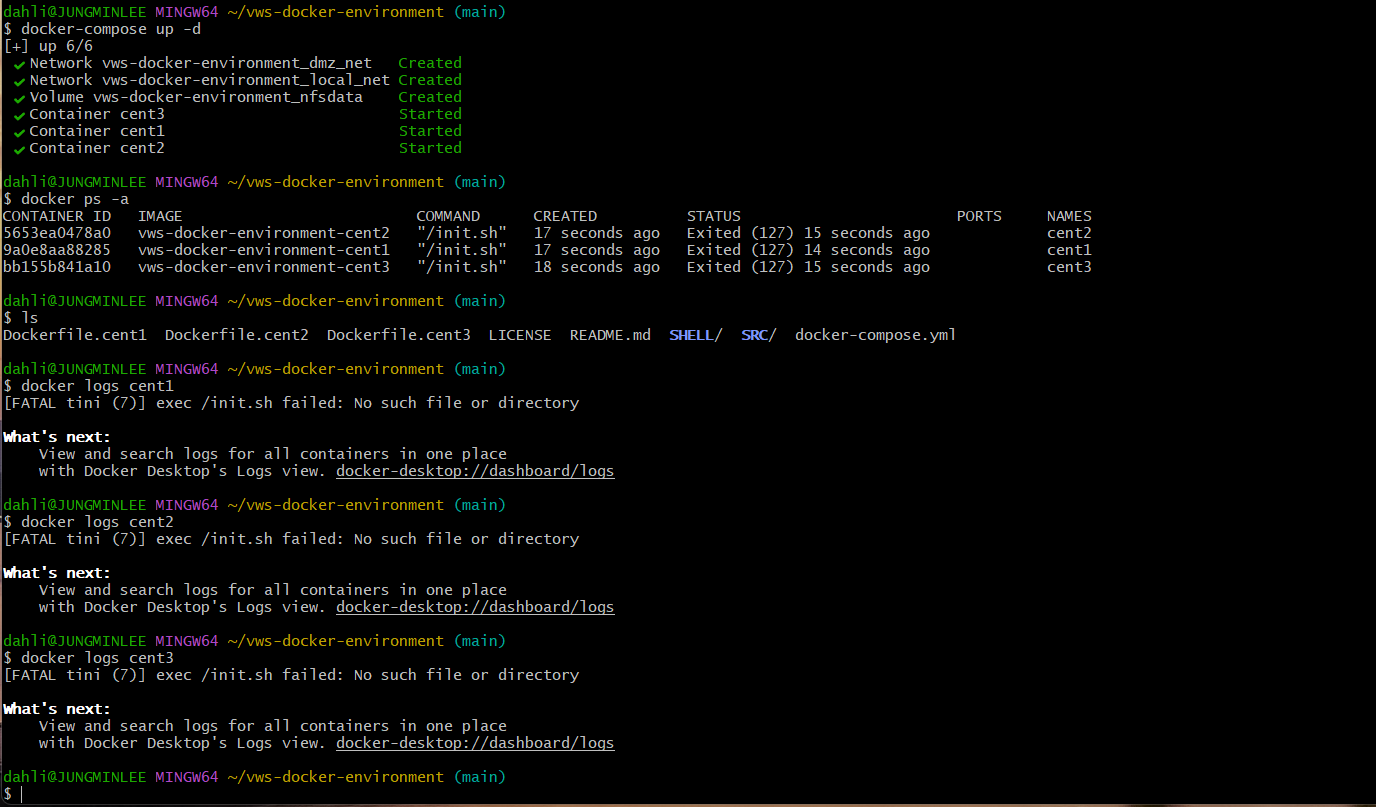Click name 'cent3' in the NAMES column
Image resolution: width=1376 pixels, height=807 pixels.
(x=1069, y=267)
